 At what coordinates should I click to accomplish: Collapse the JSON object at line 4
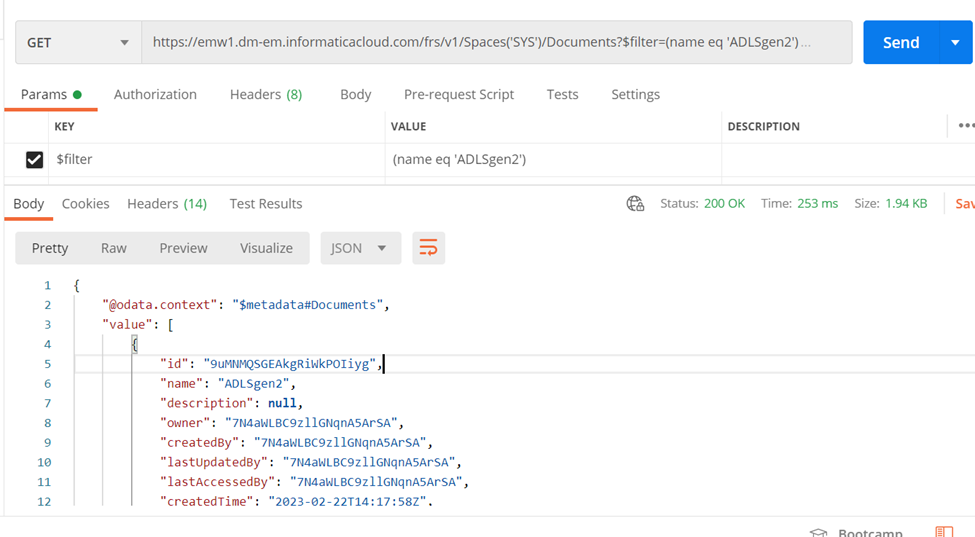(134, 344)
